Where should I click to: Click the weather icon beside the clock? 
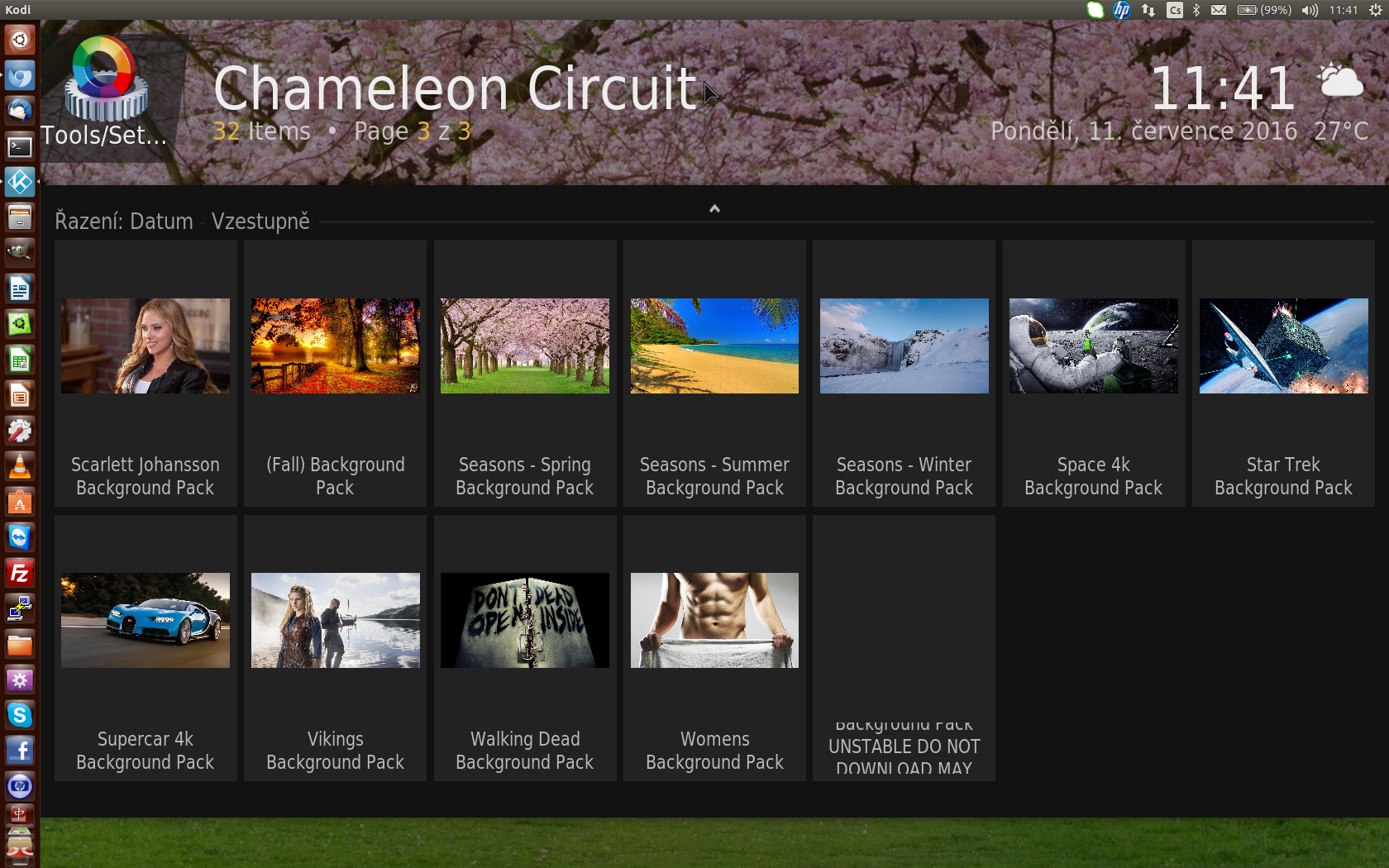pos(1339,83)
